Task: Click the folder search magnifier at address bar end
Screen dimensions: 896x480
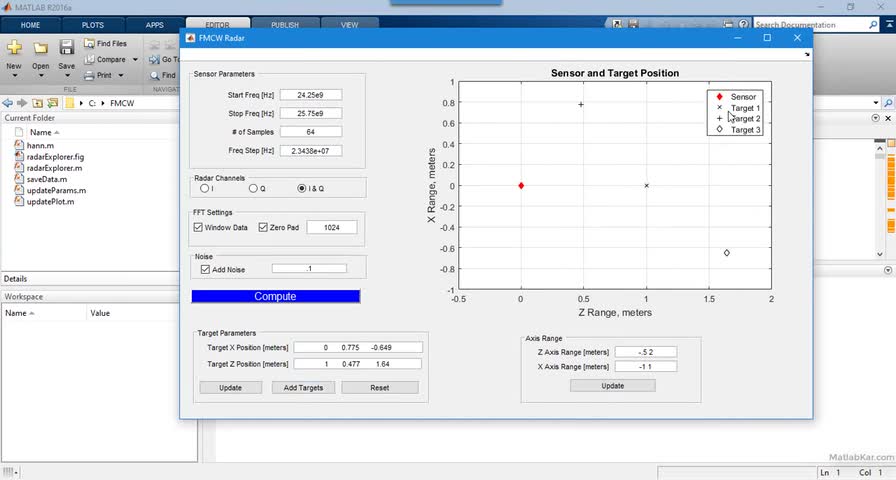Action: (x=889, y=103)
